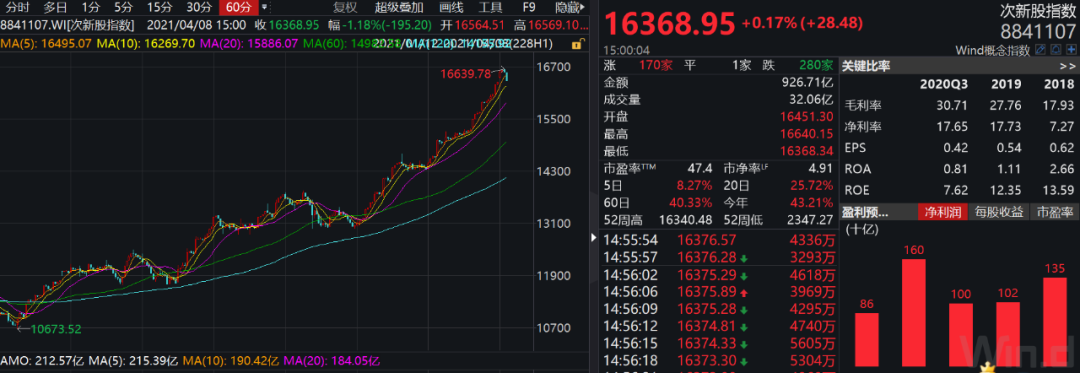Click the MA(10): 16269.70 indicator label

[x=145, y=43]
